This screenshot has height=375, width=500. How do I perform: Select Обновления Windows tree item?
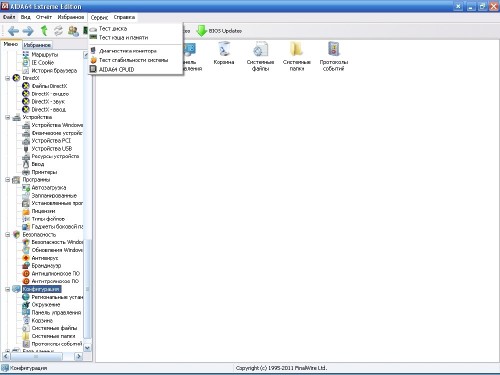point(57,250)
